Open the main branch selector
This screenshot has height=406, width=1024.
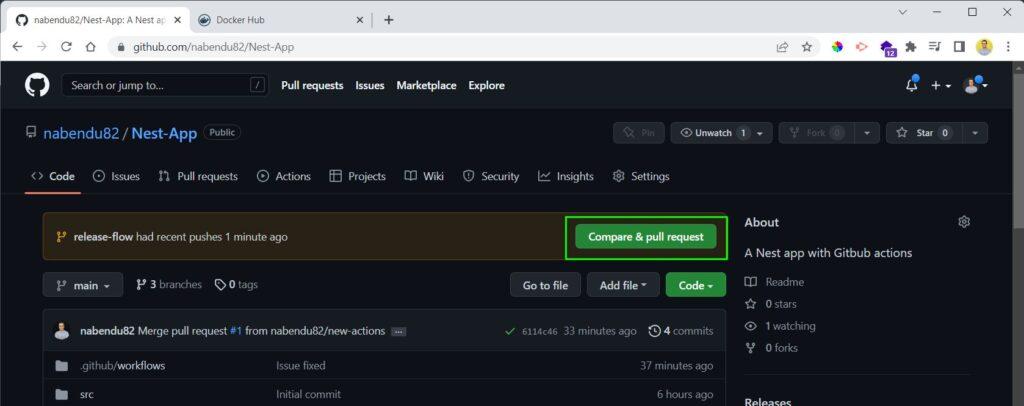point(83,285)
